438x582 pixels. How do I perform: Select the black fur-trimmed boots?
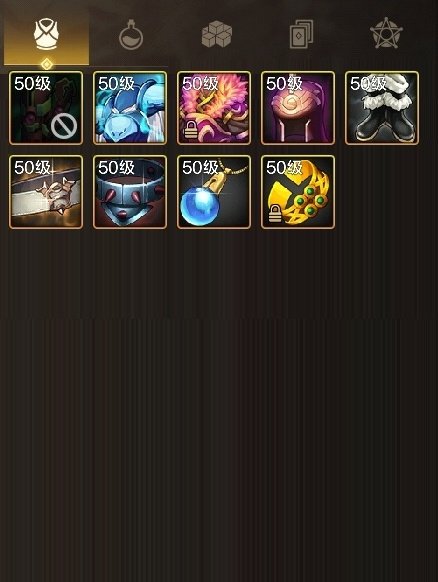[x=382, y=108]
